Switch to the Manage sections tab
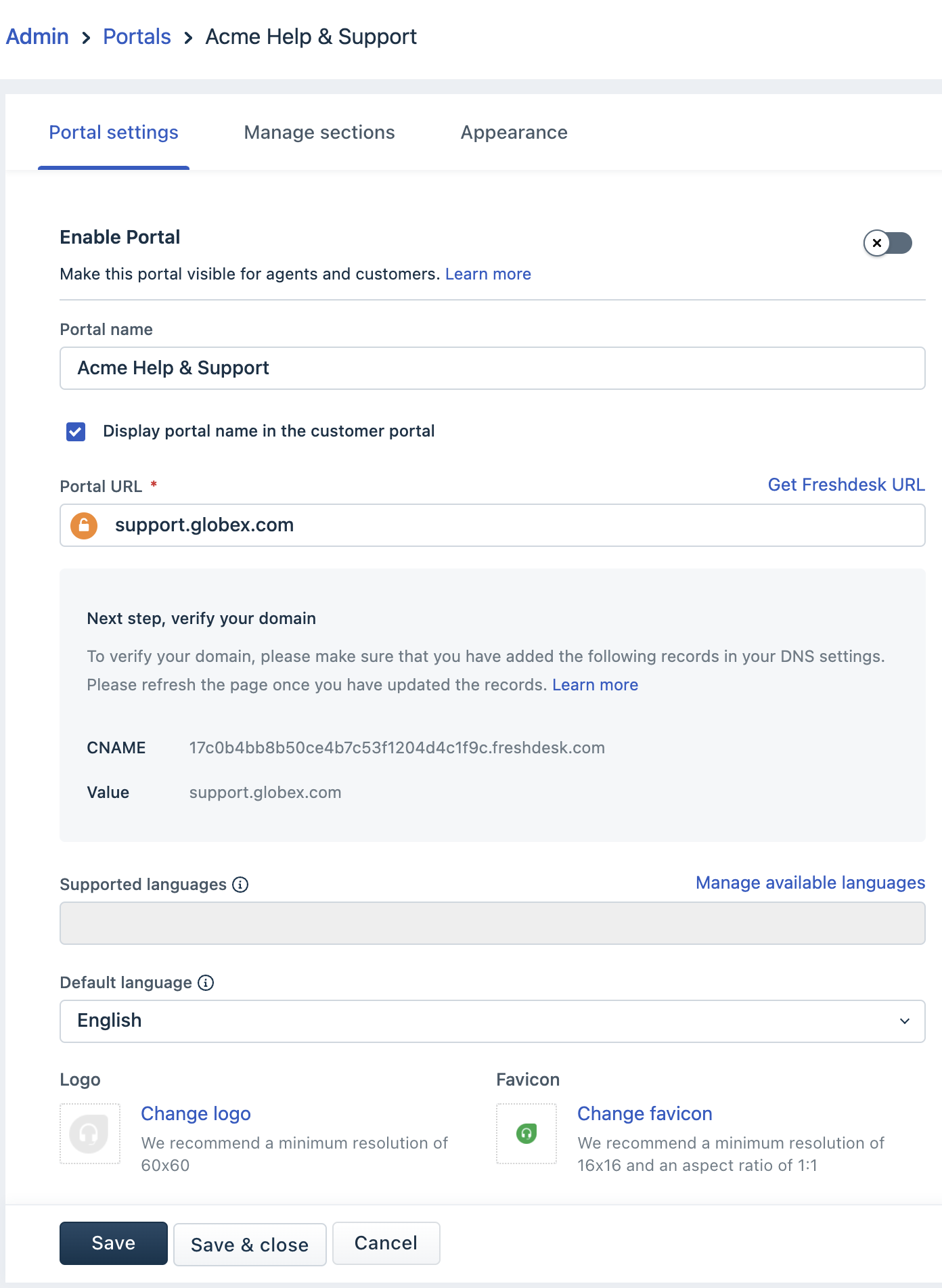 pos(319,133)
